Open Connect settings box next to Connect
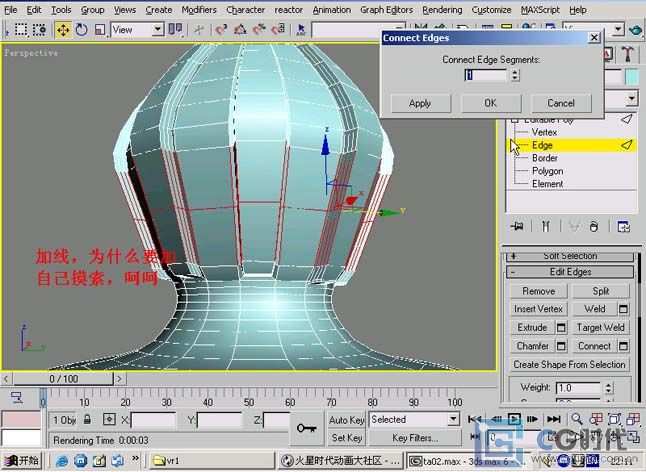The height and width of the screenshot is (472, 646). [623, 346]
